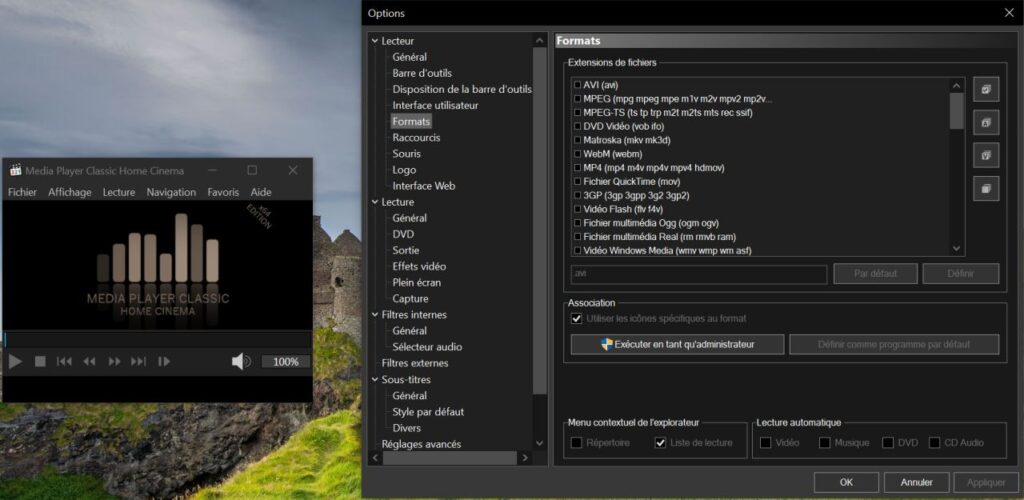Skip to previous with the back-to-start icon
This screenshot has height=500, width=1024.
point(64,362)
